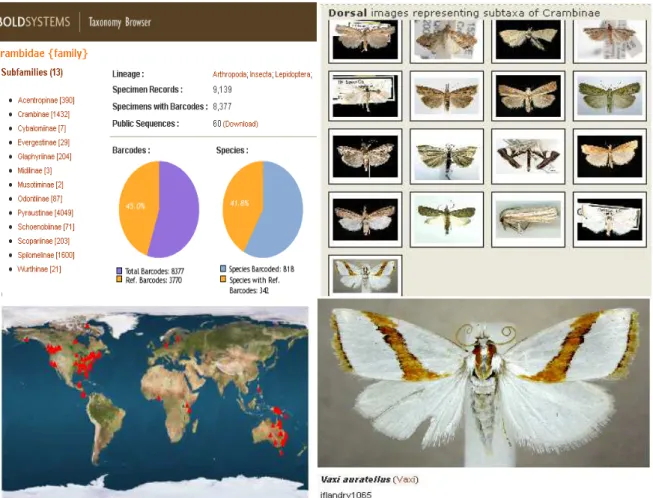Viewport: 653px width, 498px height.
Task: Click the orange Ref. Barcodes legend swatch
Action: 119,279
